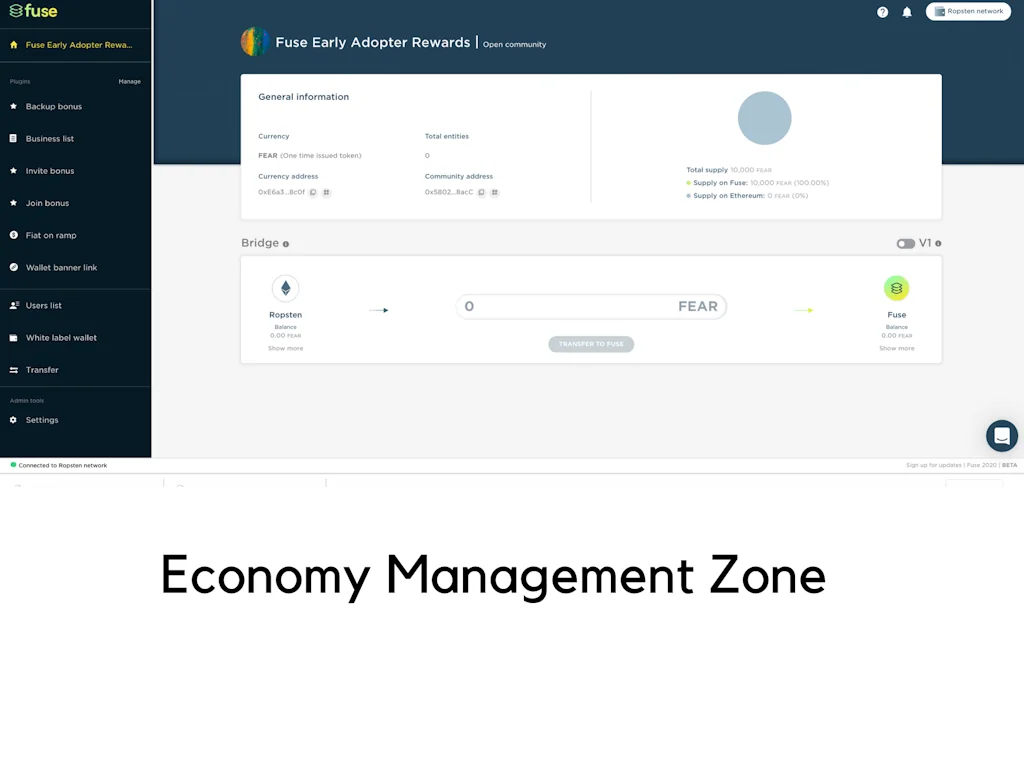1024x768 pixels.
Task: Click the FEAR currency name text
Action: 268,155
